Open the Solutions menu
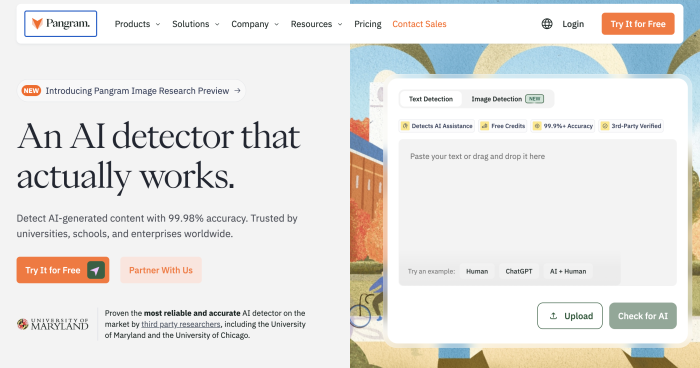700x368 pixels. point(196,24)
